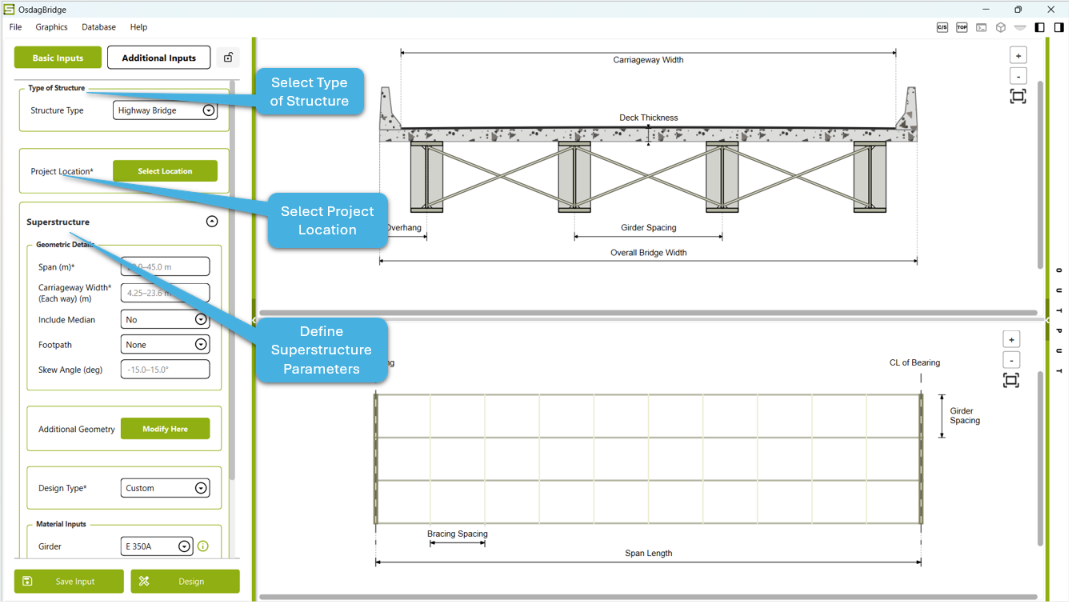Open the File menu
Image resolution: width=1069 pixels, height=602 pixels.
[16, 27]
